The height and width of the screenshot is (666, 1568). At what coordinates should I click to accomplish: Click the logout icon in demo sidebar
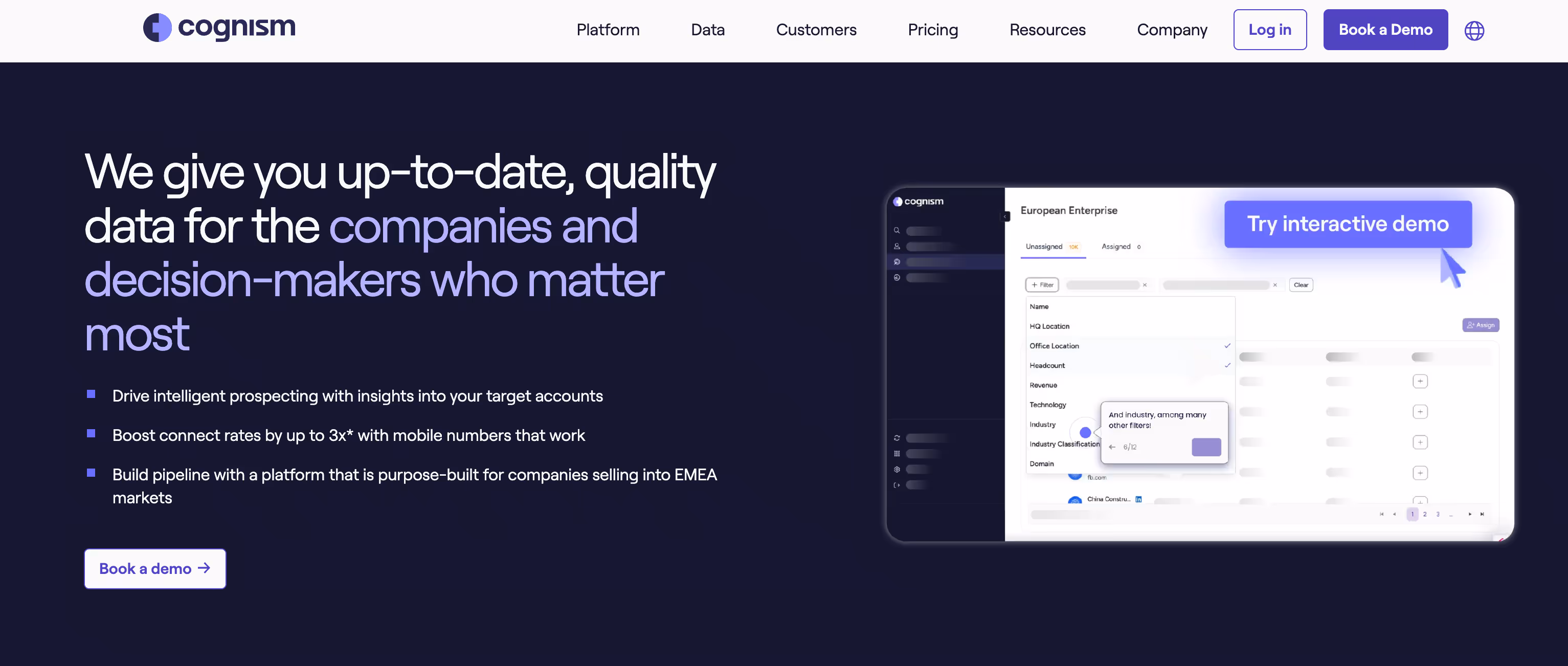click(897, 485)
